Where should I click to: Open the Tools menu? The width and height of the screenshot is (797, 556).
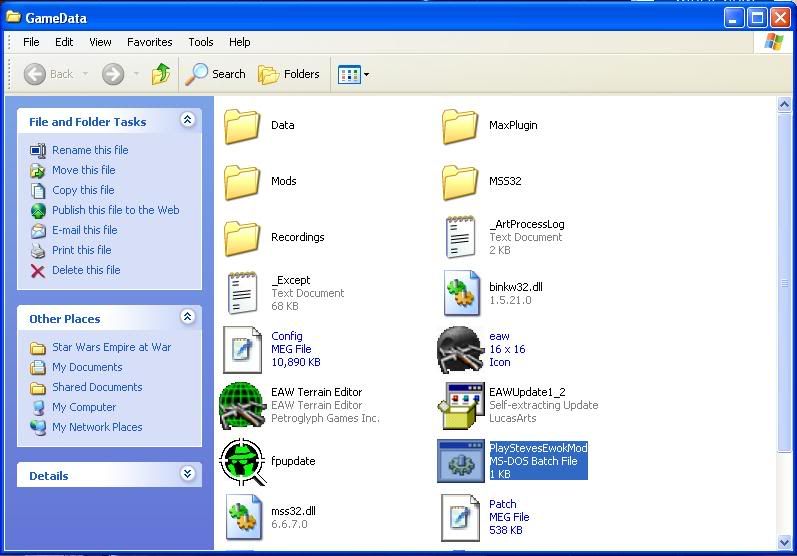tap(201, 42)
